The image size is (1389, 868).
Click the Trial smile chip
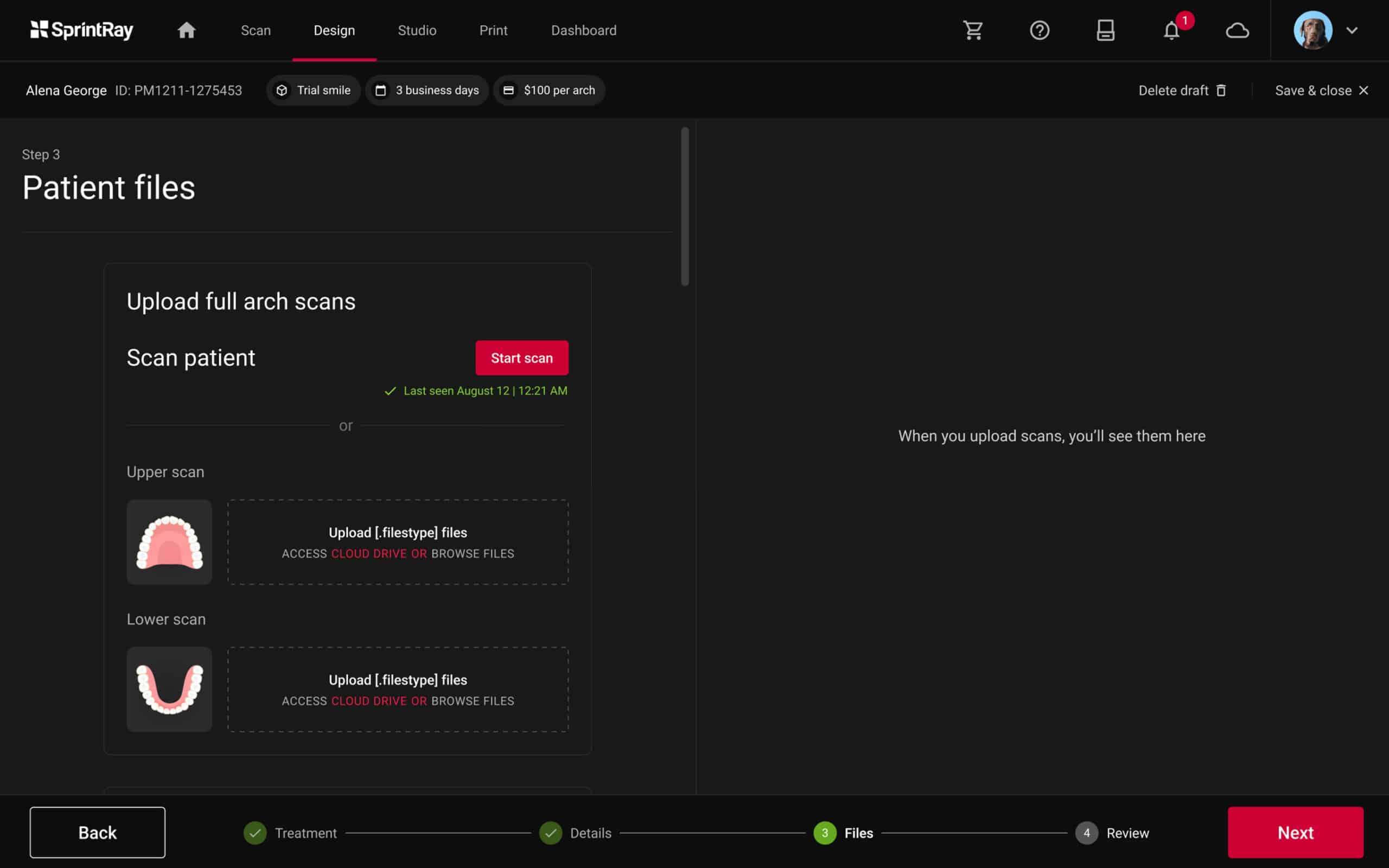(x=313, y=90)
